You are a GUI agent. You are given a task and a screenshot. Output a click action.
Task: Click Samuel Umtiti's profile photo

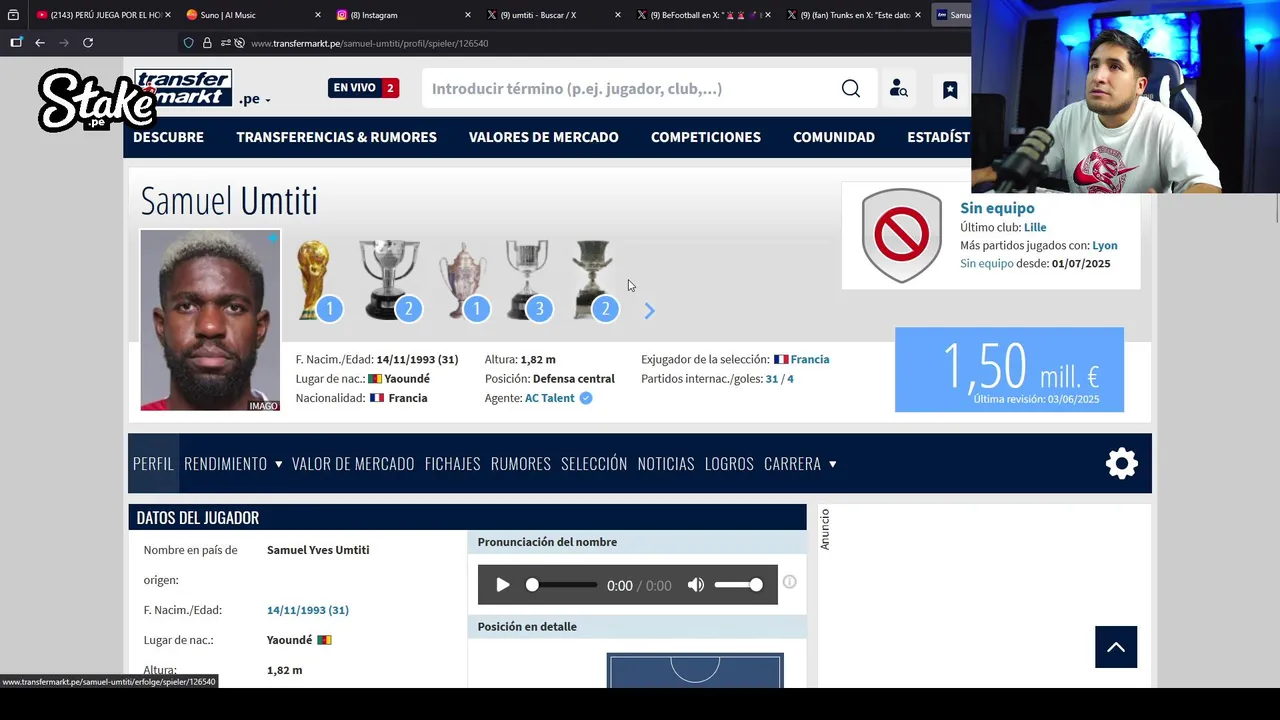(210, 320)
